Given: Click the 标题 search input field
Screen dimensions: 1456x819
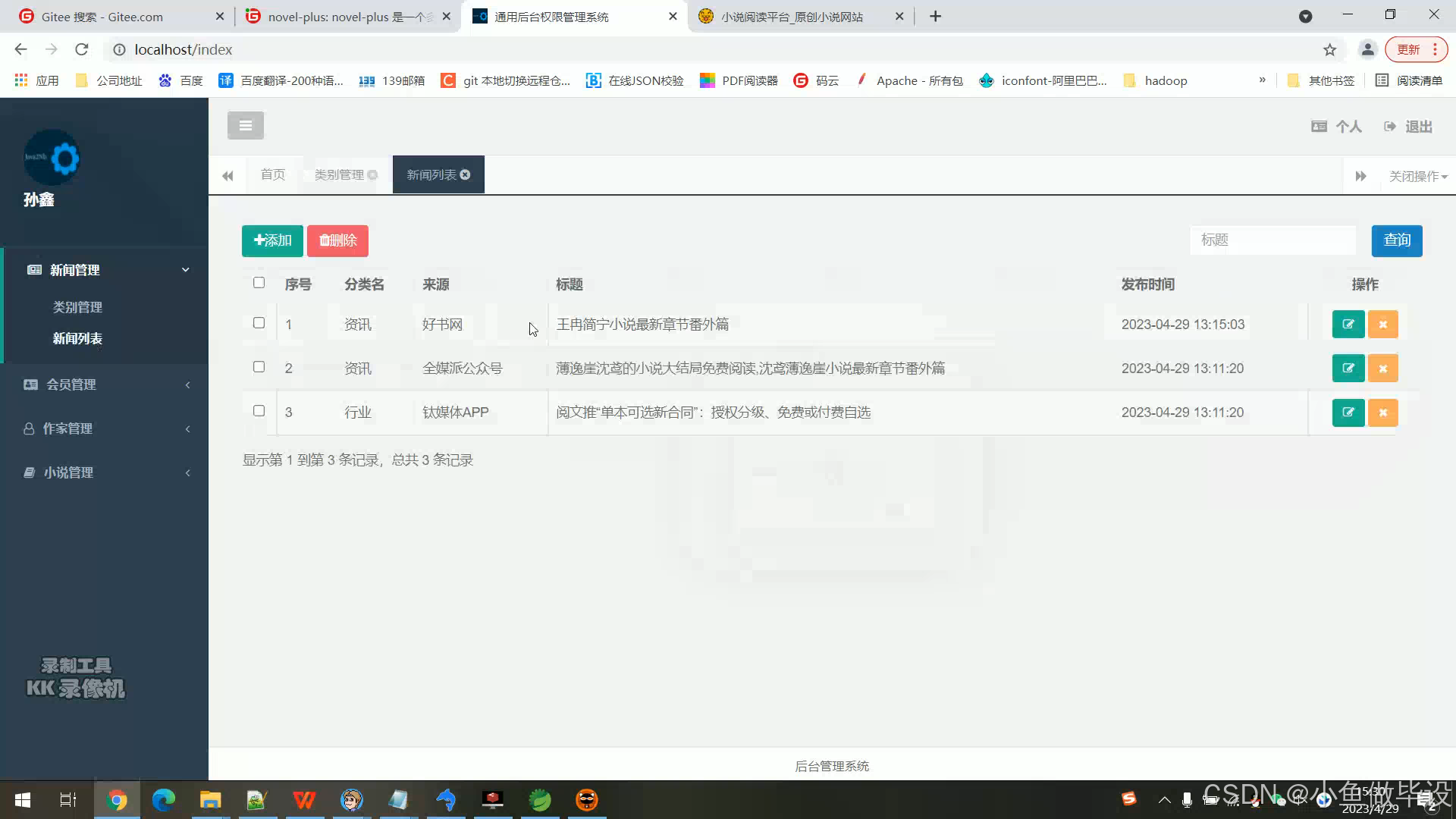Looking at the screenshot, I should pyautogui.click(x=1272, y=240).
